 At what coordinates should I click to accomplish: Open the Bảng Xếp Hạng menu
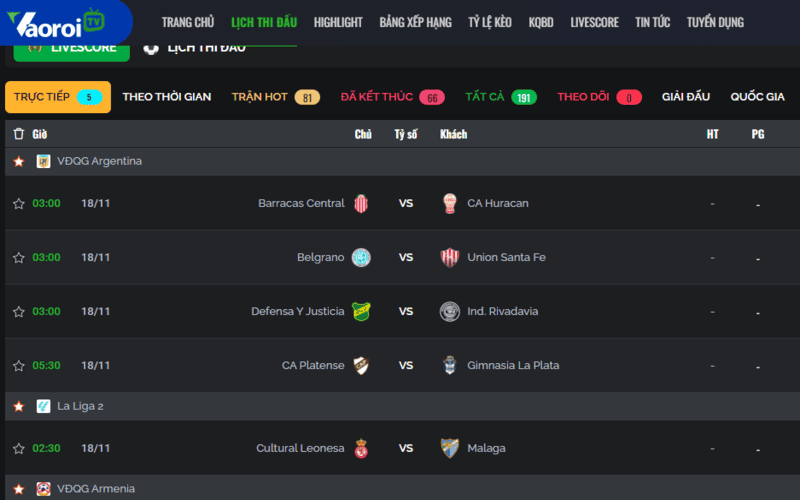click(415, 22)
